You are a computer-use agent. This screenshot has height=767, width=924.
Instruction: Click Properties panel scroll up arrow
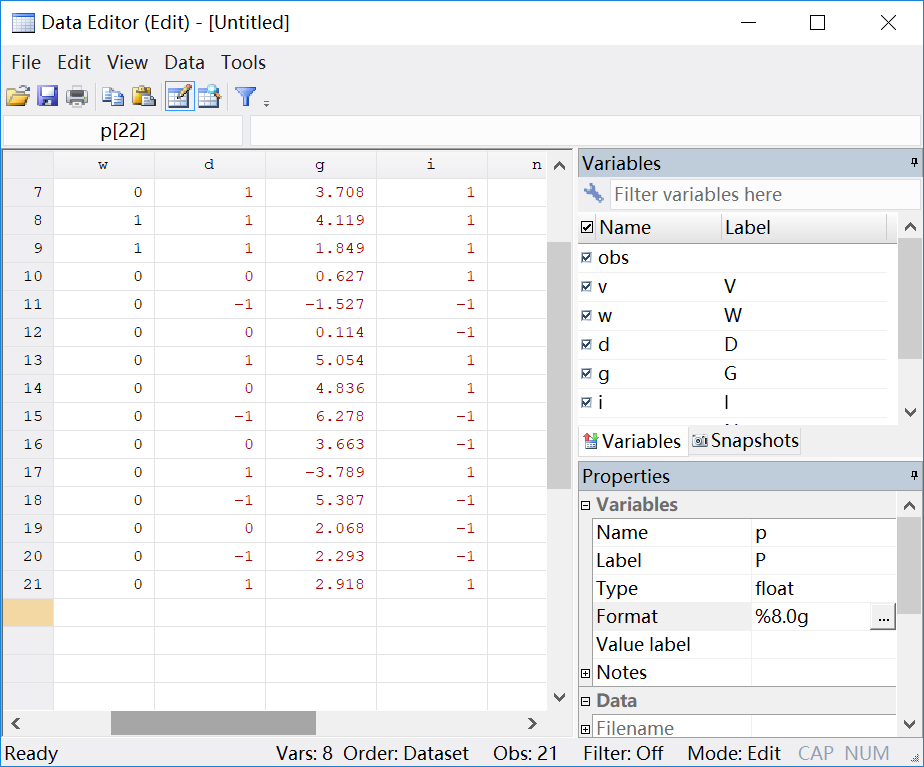tap(910, 505)
